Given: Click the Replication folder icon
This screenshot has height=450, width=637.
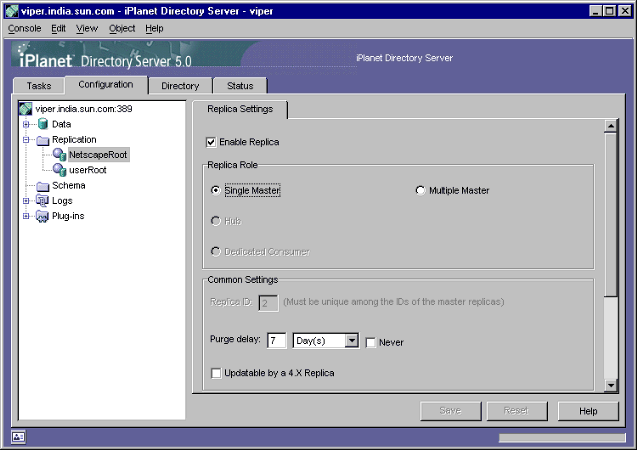Looking at the screenshot, I should pyautogui.click(x=43, y=140).
